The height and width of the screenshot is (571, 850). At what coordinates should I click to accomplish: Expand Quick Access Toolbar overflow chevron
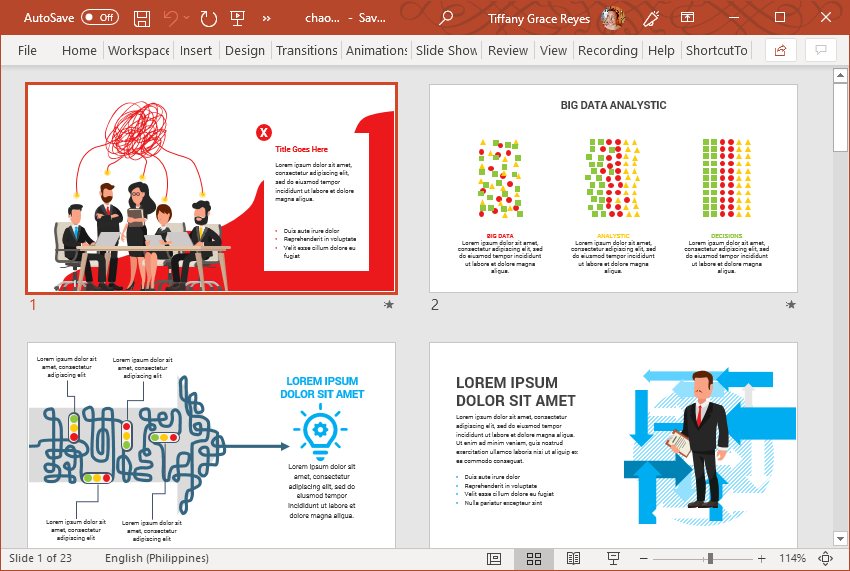[267, 18]
